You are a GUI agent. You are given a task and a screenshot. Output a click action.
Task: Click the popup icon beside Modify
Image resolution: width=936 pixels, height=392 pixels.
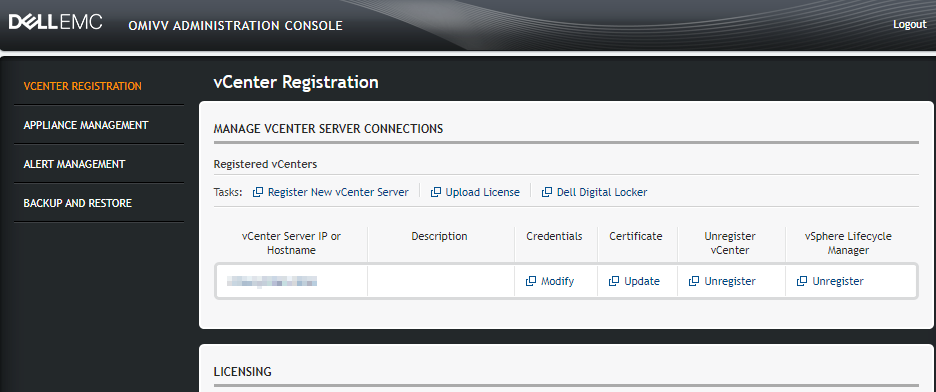[x=531, y=281]
